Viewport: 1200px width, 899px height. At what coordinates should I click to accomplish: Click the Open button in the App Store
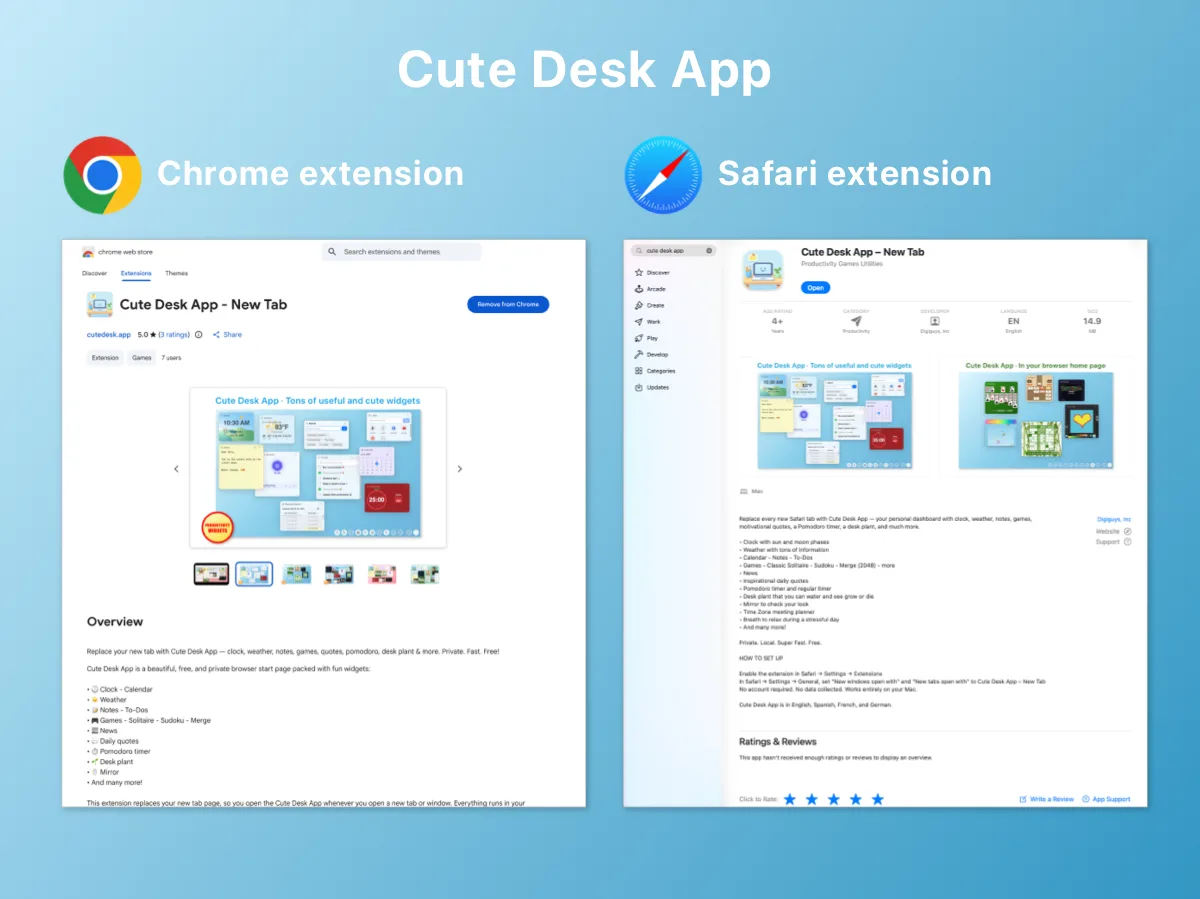pyautogui.click(x=816, y=287)
